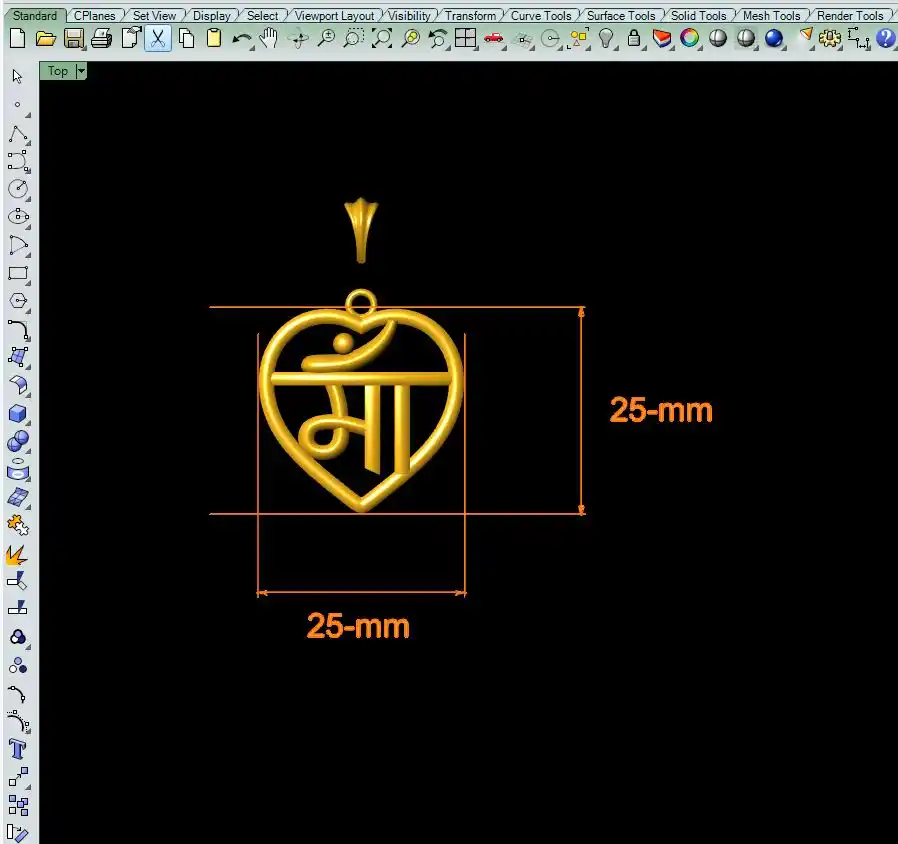
Task: Pick the Polyline tool in the sidebar
Action: [x=18, y=134]
